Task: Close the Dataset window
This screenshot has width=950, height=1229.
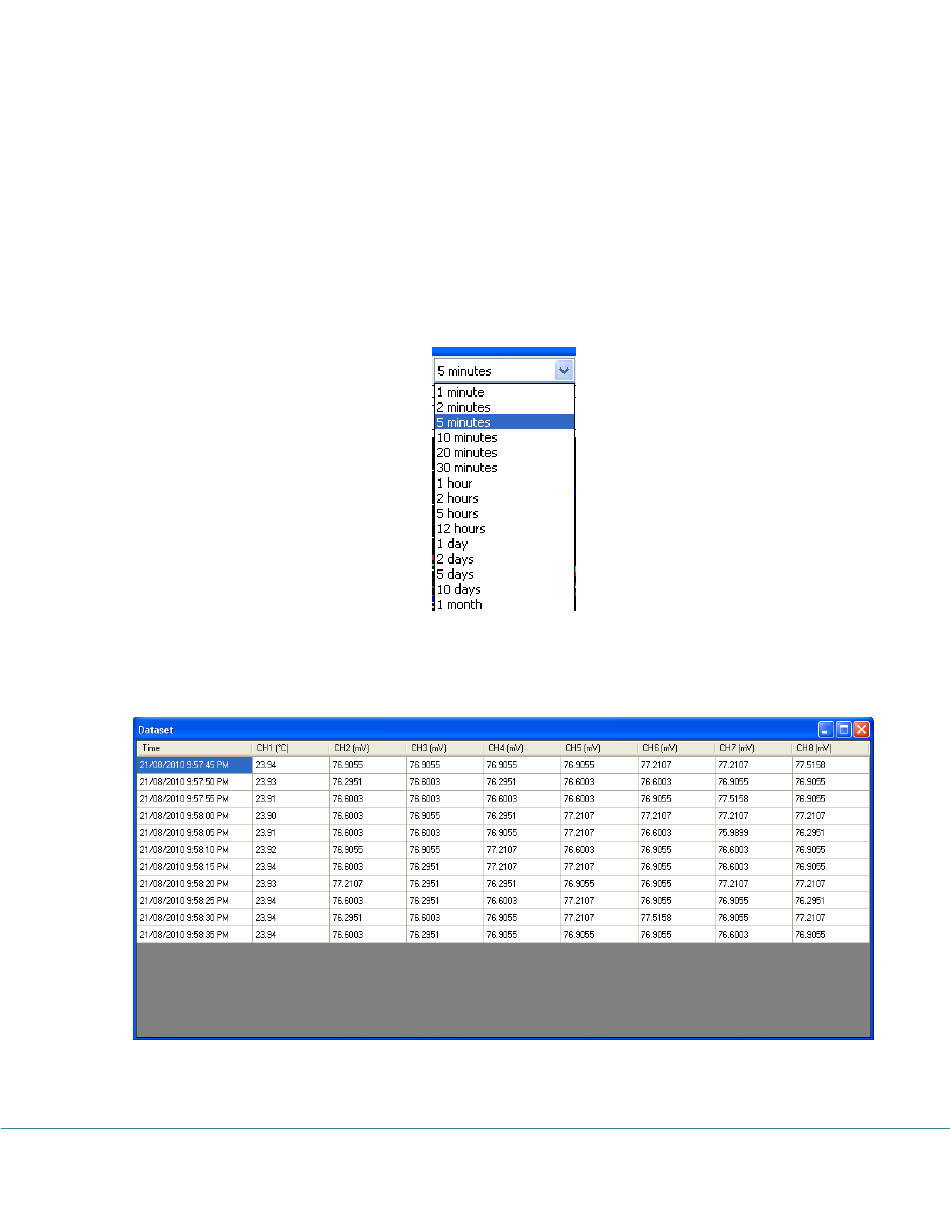Action: [x=861, y=730]
